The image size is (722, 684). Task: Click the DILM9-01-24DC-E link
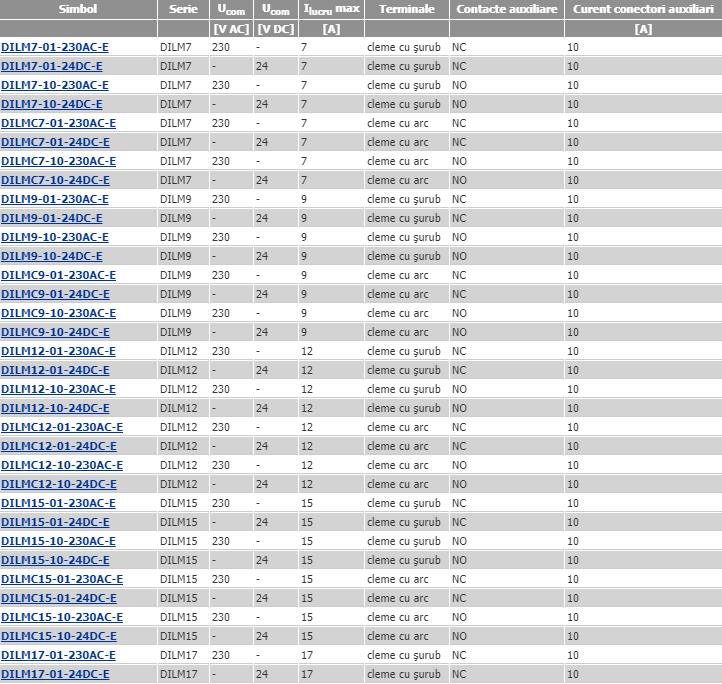tap(52, 218)
